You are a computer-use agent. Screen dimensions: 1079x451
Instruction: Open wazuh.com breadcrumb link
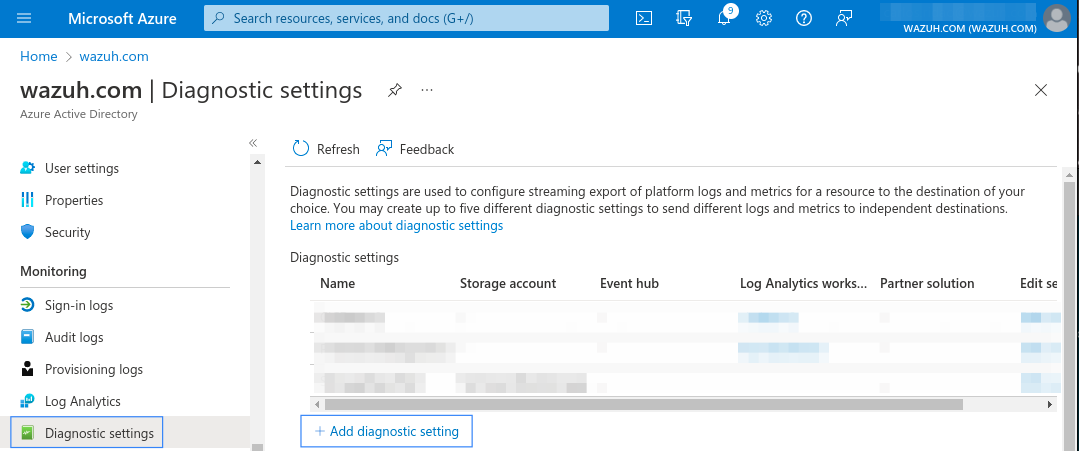tap(114, 56)
